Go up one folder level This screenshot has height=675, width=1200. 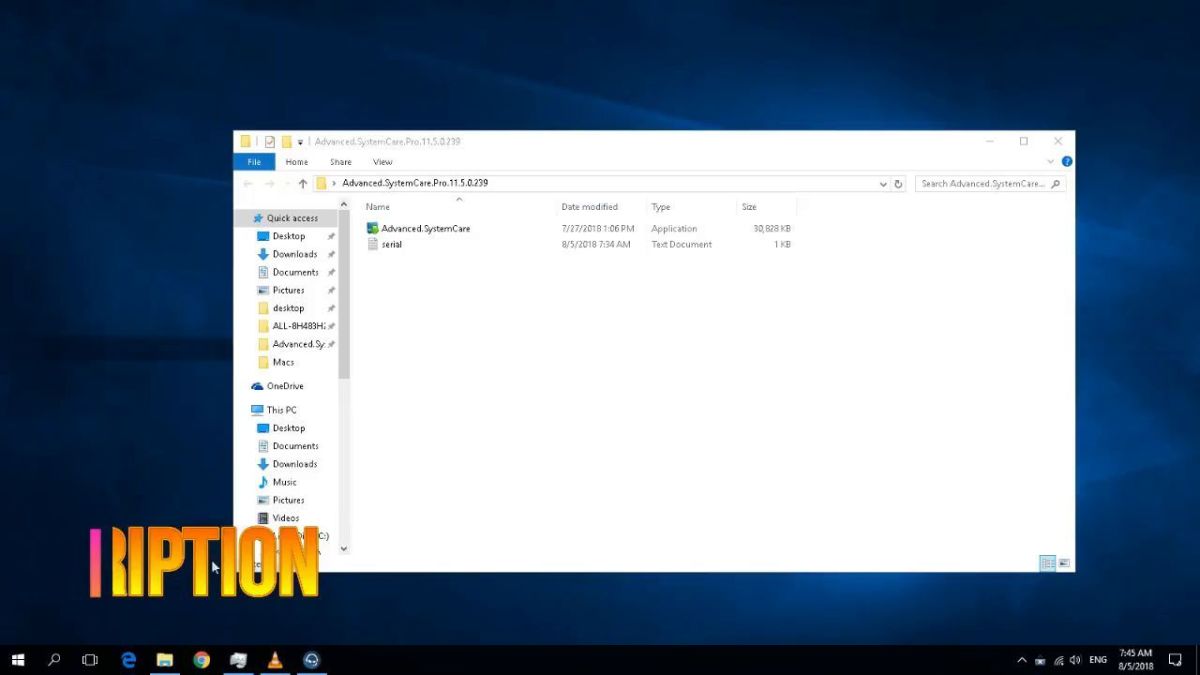pyautogui.click(x=303, y=184)
